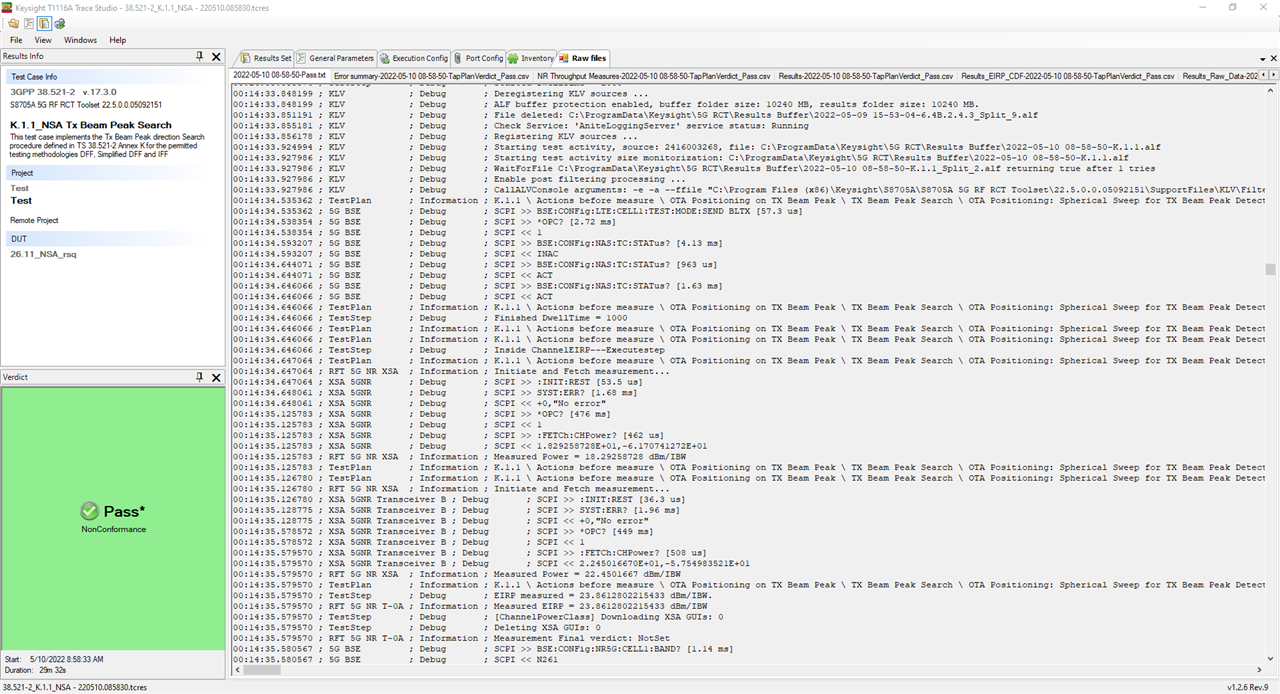Toggle auto-hide pin on Verdict panel

tap(200, 377)
